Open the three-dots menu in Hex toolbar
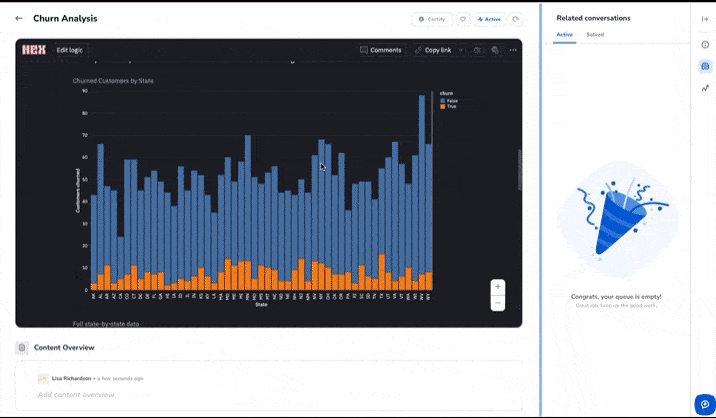The width and height of the screenshot is (716, 418). [x=513, y=50]
